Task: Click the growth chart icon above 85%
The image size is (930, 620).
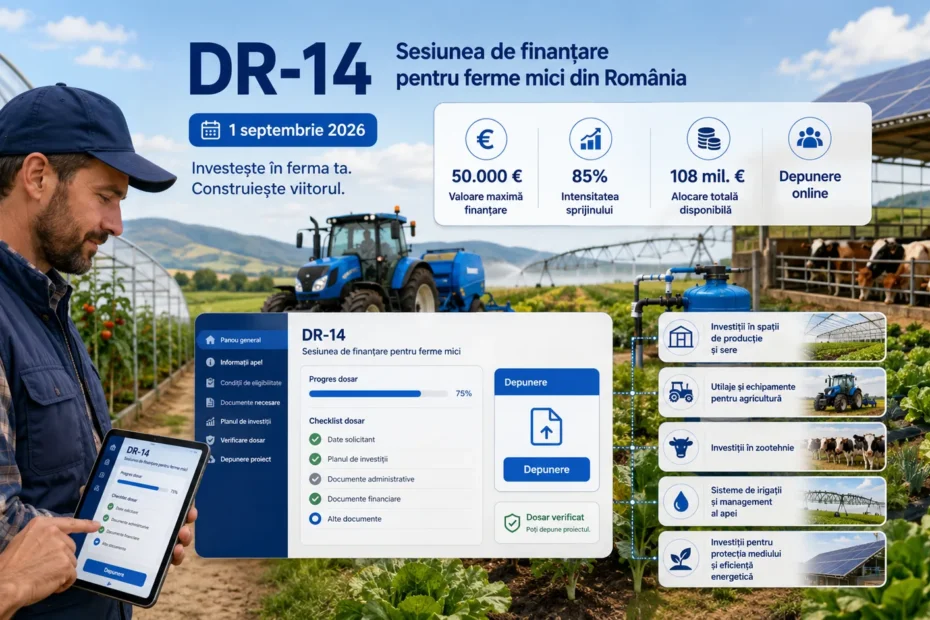Action: 590,139
